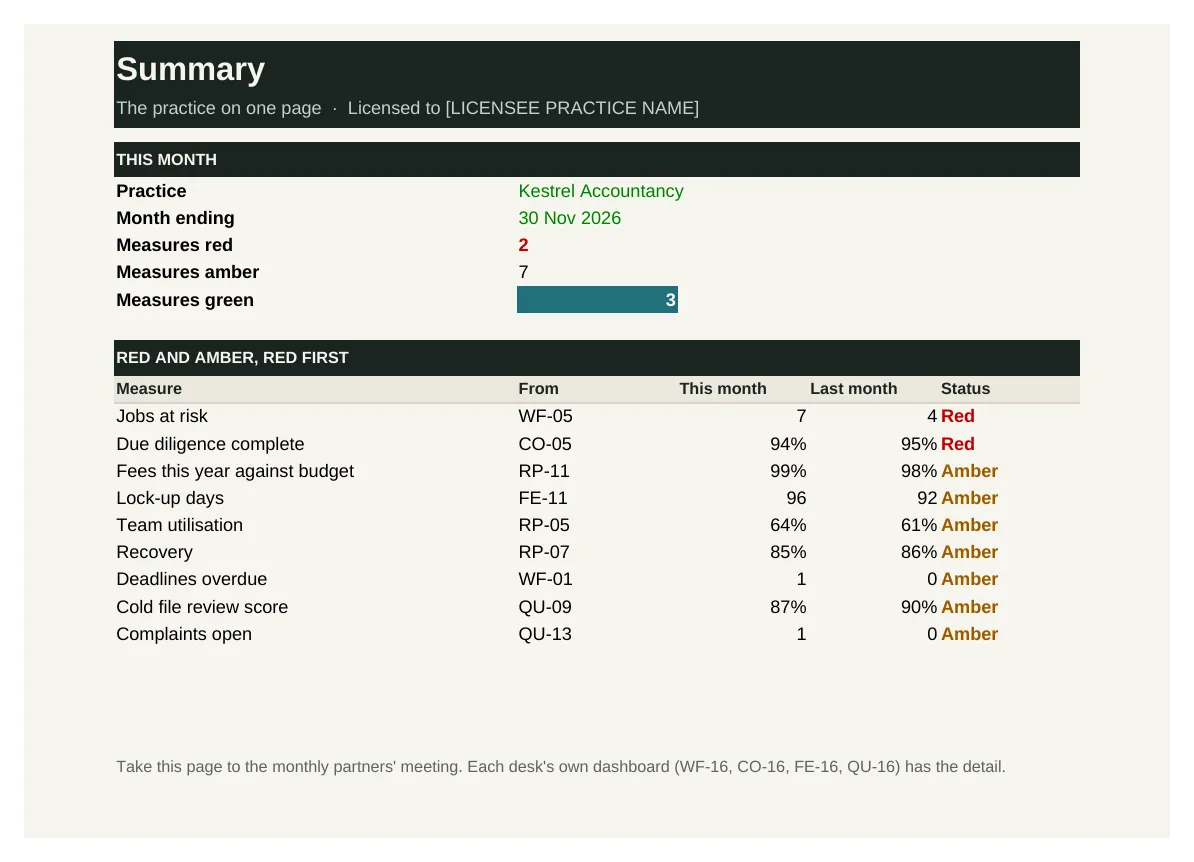Click this month's 64% for Team utilisation

[788, 525]
